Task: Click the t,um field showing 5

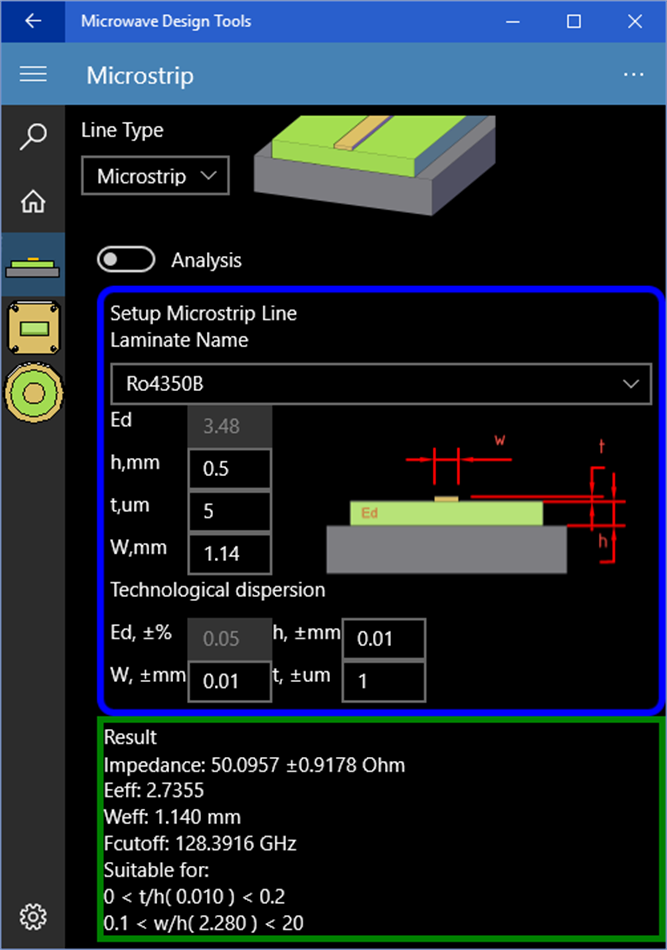Action: (x=230, y=511)
